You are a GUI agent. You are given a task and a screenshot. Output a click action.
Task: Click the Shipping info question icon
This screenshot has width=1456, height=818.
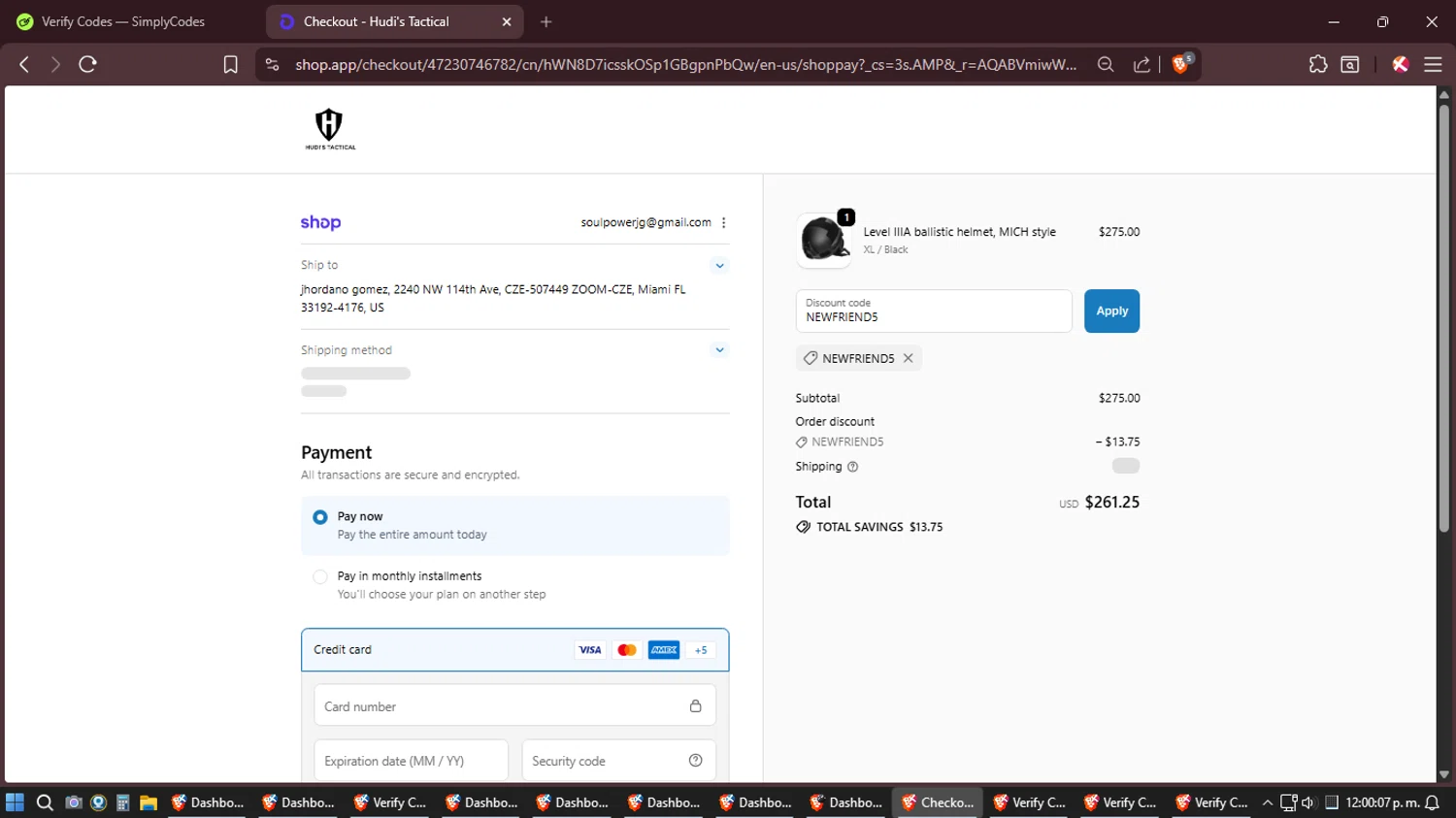(853, 467)
